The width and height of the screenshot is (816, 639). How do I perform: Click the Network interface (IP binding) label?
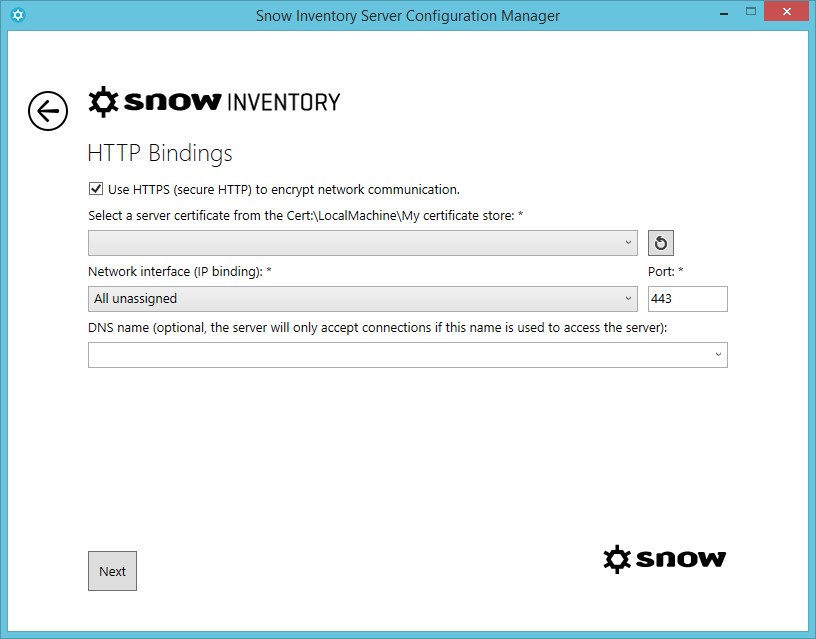click(180, 272)
